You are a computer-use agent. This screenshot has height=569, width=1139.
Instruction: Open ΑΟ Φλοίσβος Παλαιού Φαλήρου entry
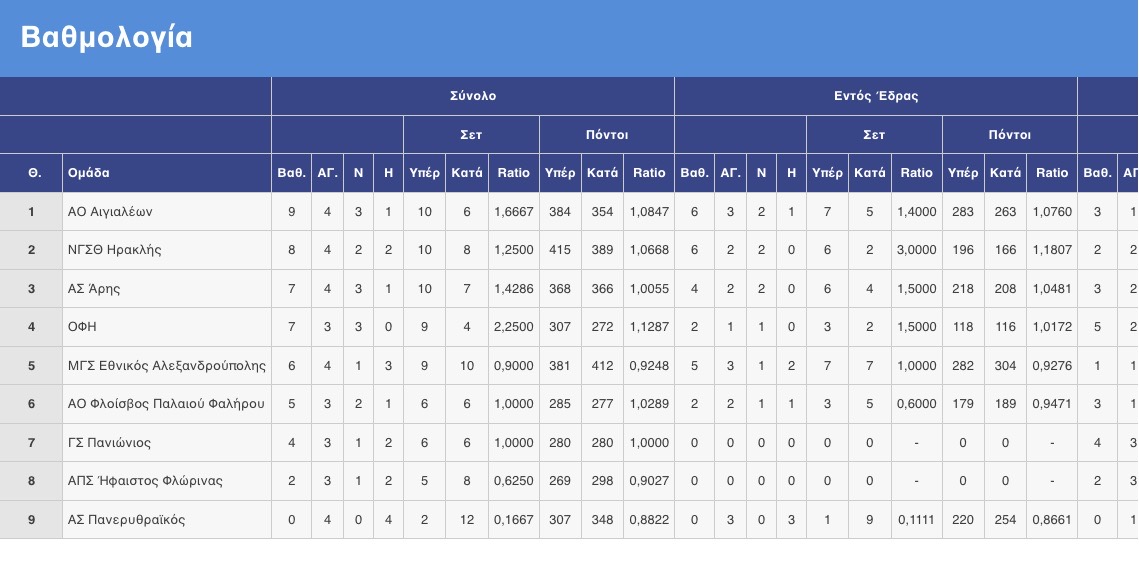tap(166, 404)
